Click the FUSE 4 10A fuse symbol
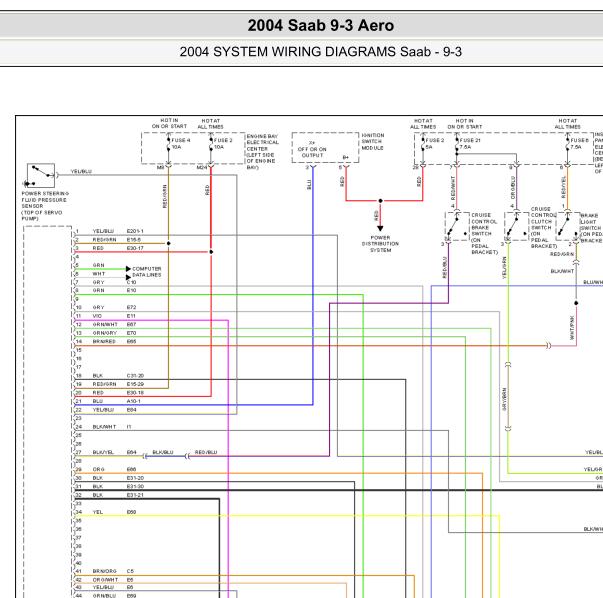Viewport: 603px width, 598px height. [168, 146]
